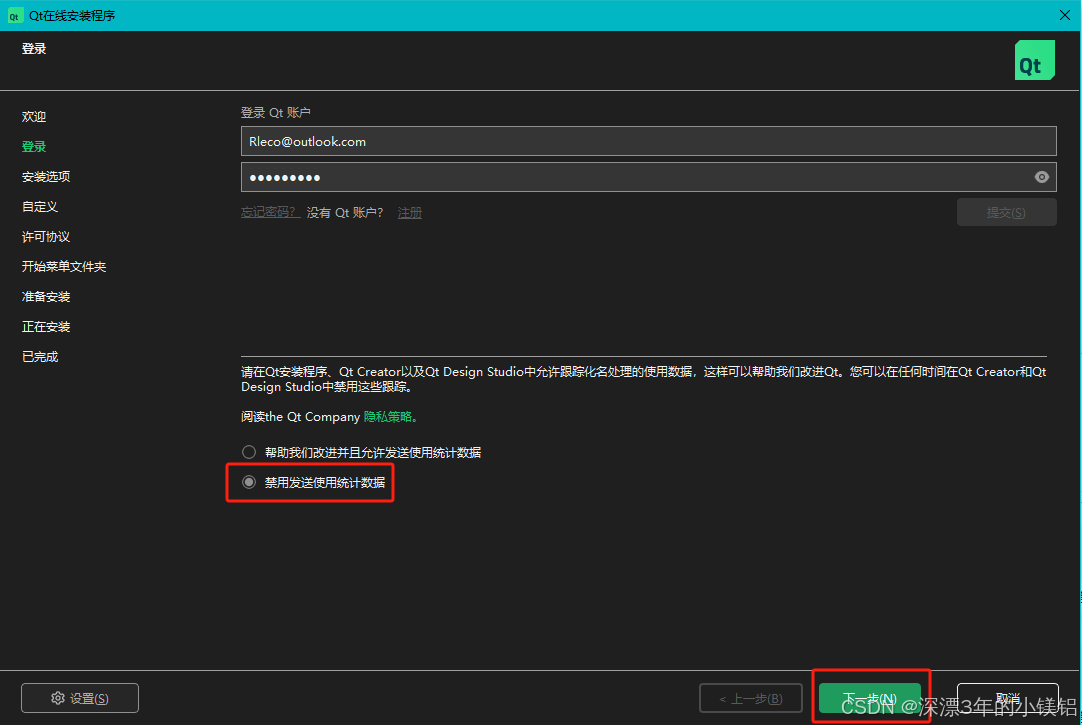
Task: Select the 准备安装 step in sidebar
Action: pyautogui.click(x=46, y=297)
